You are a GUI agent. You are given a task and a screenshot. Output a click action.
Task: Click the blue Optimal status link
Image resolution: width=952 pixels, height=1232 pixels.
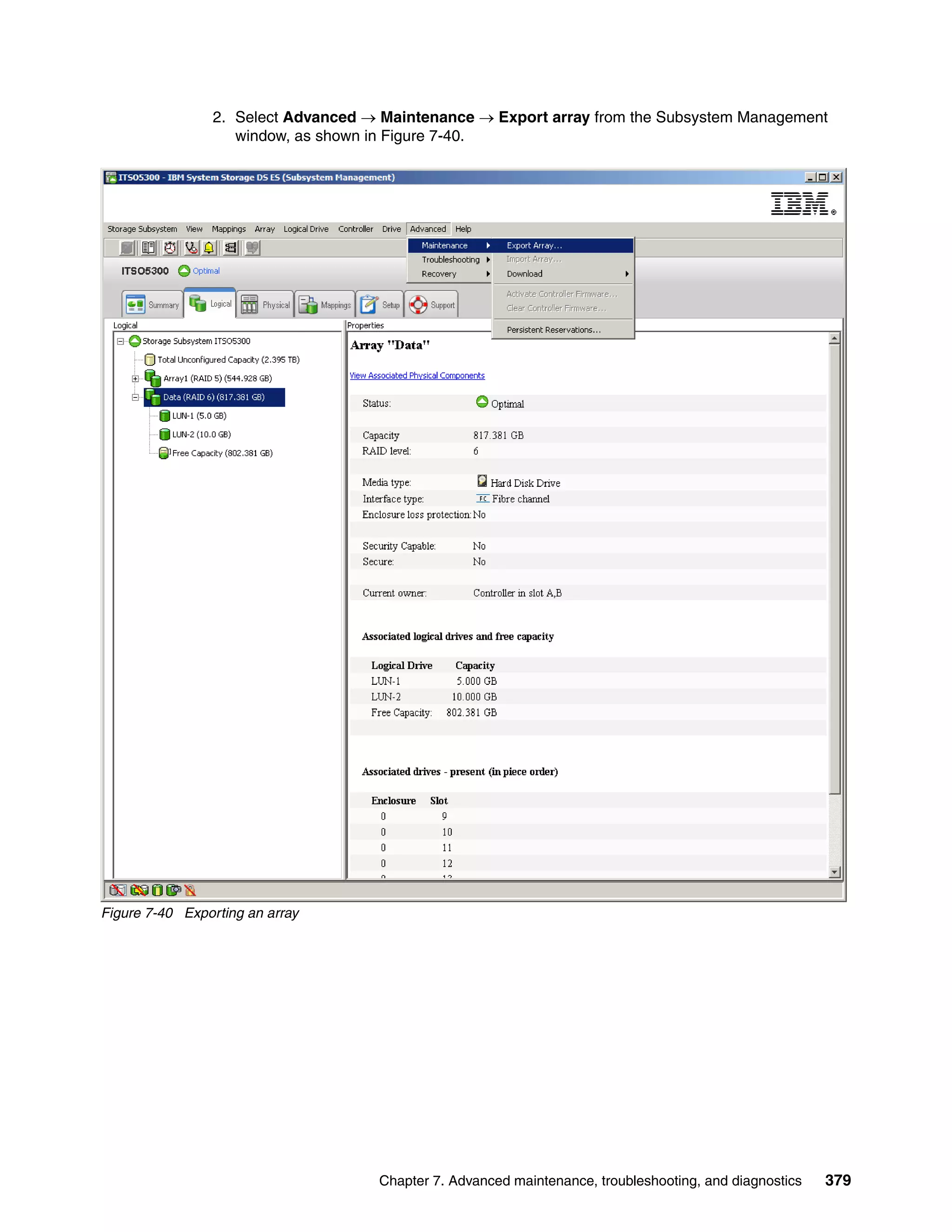pyautogui.click(x=206, y=271)
